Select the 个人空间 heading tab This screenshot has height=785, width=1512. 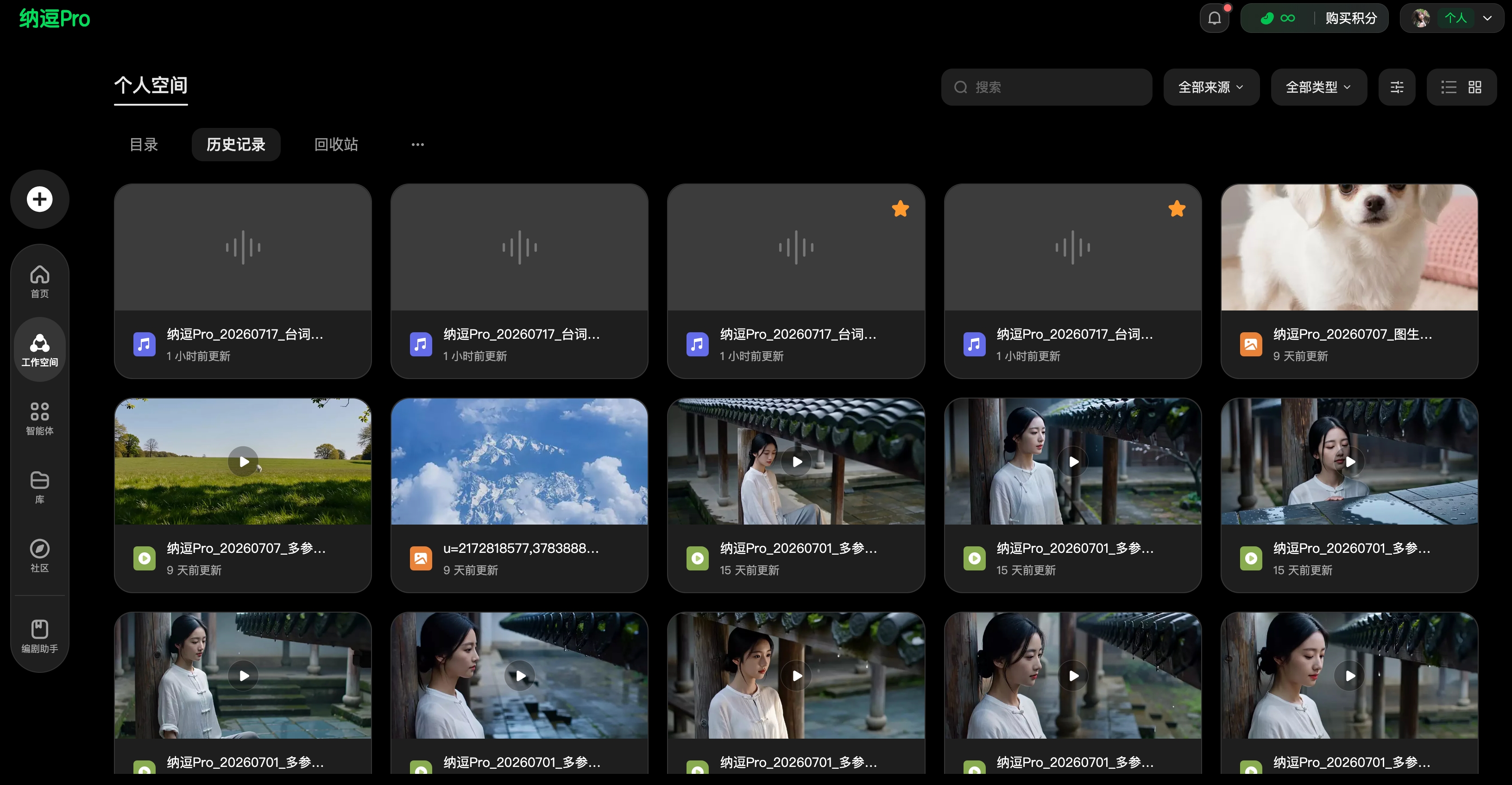coord(151,86)
